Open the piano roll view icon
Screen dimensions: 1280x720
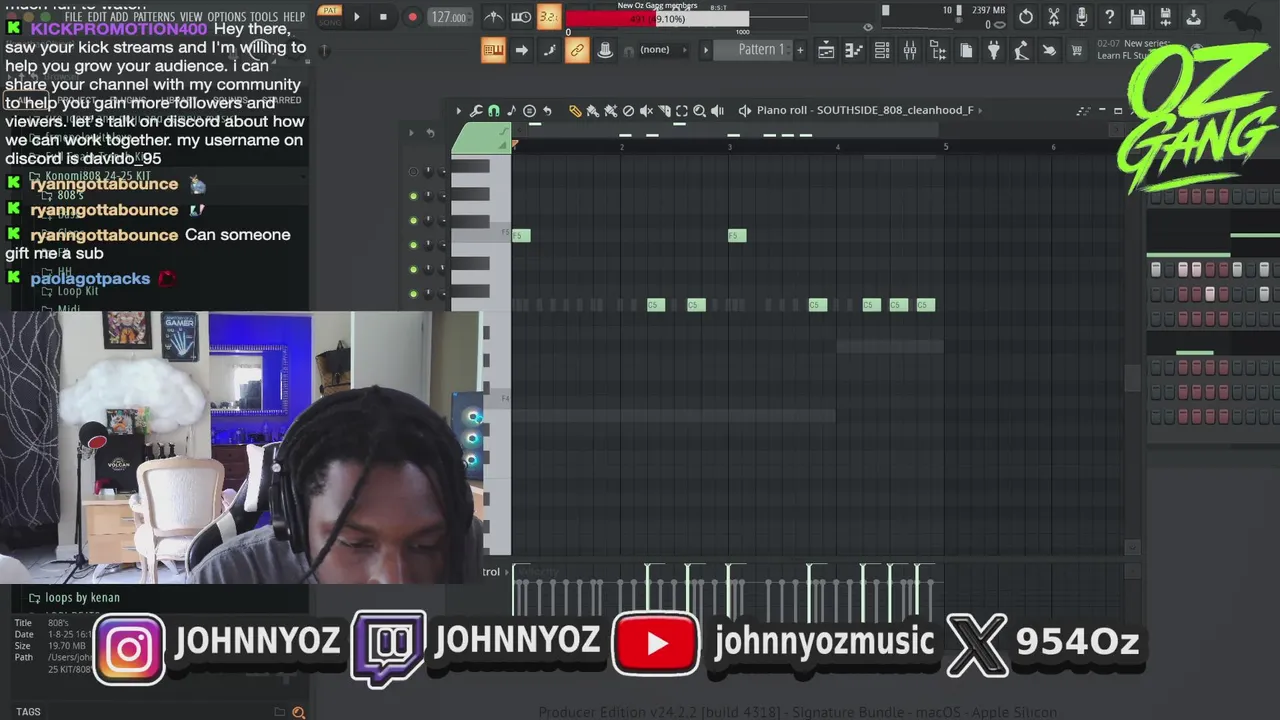pyautogui.click(x=854, y=51)
